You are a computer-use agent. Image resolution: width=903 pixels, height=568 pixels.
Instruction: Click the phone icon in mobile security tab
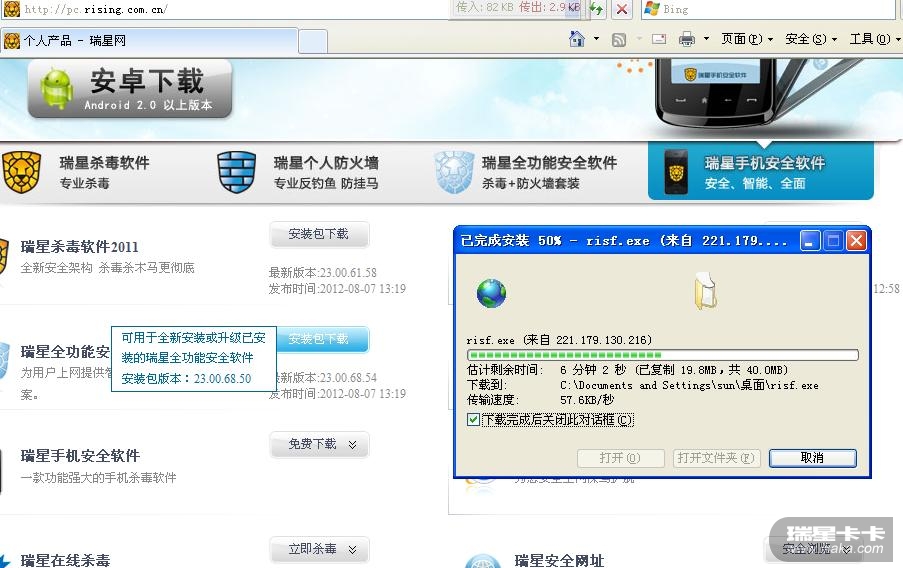676,172
